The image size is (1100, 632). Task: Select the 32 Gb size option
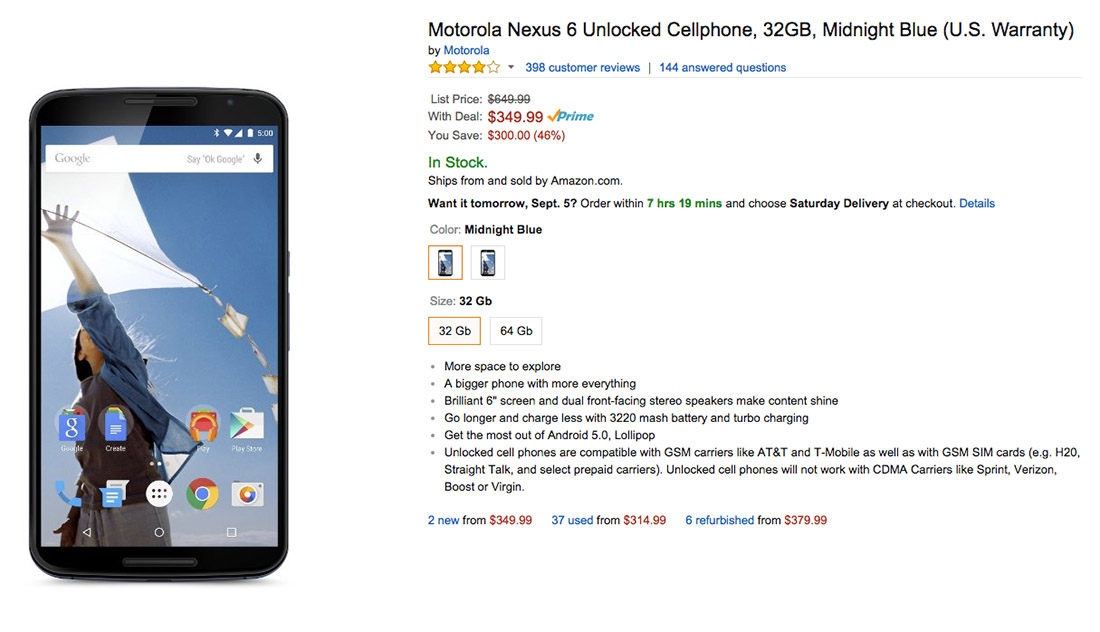coord(454,331)
